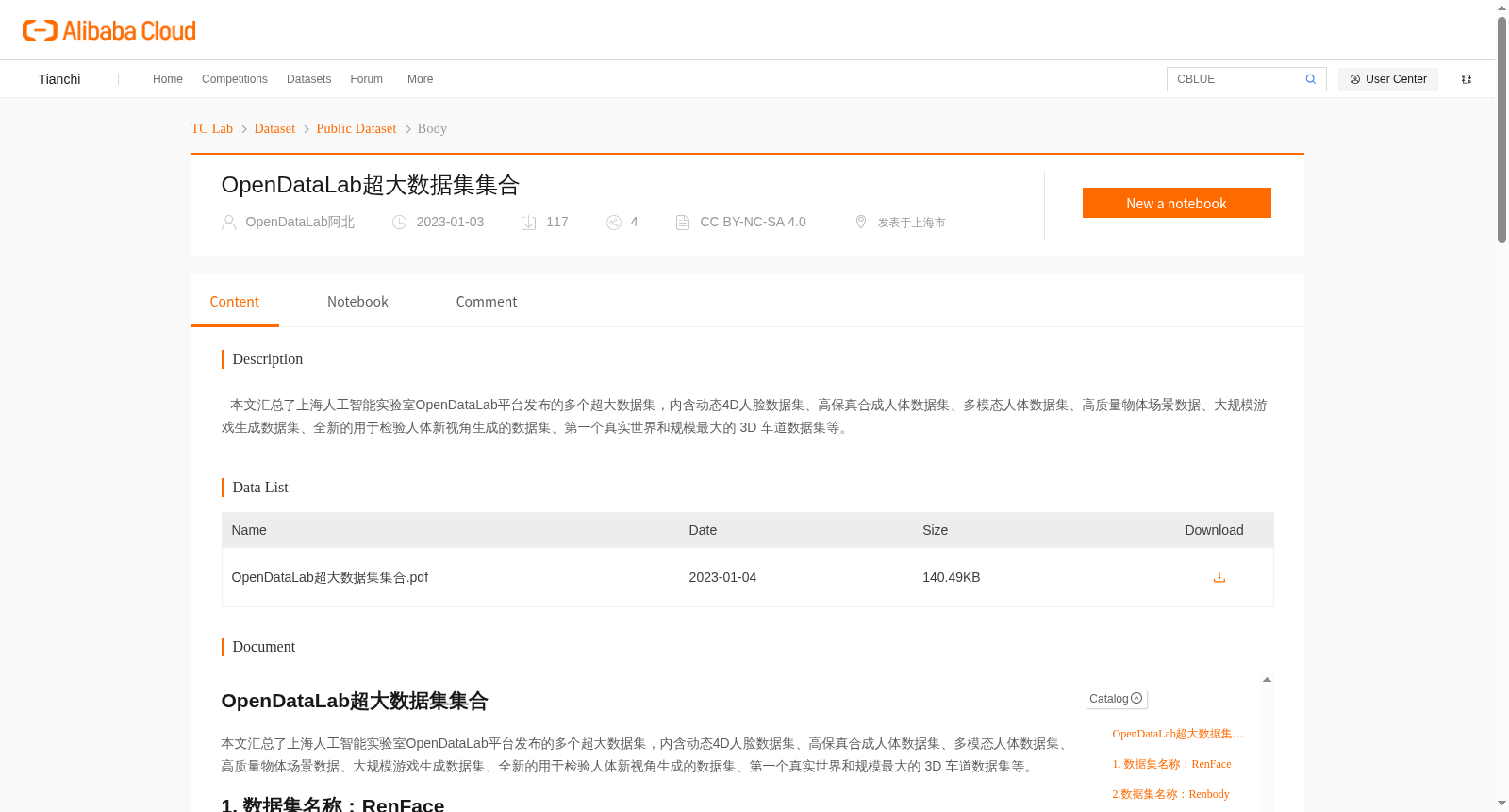Navigate to Dataset breadcrumb
1509x812 pixels.
point(274,128)
